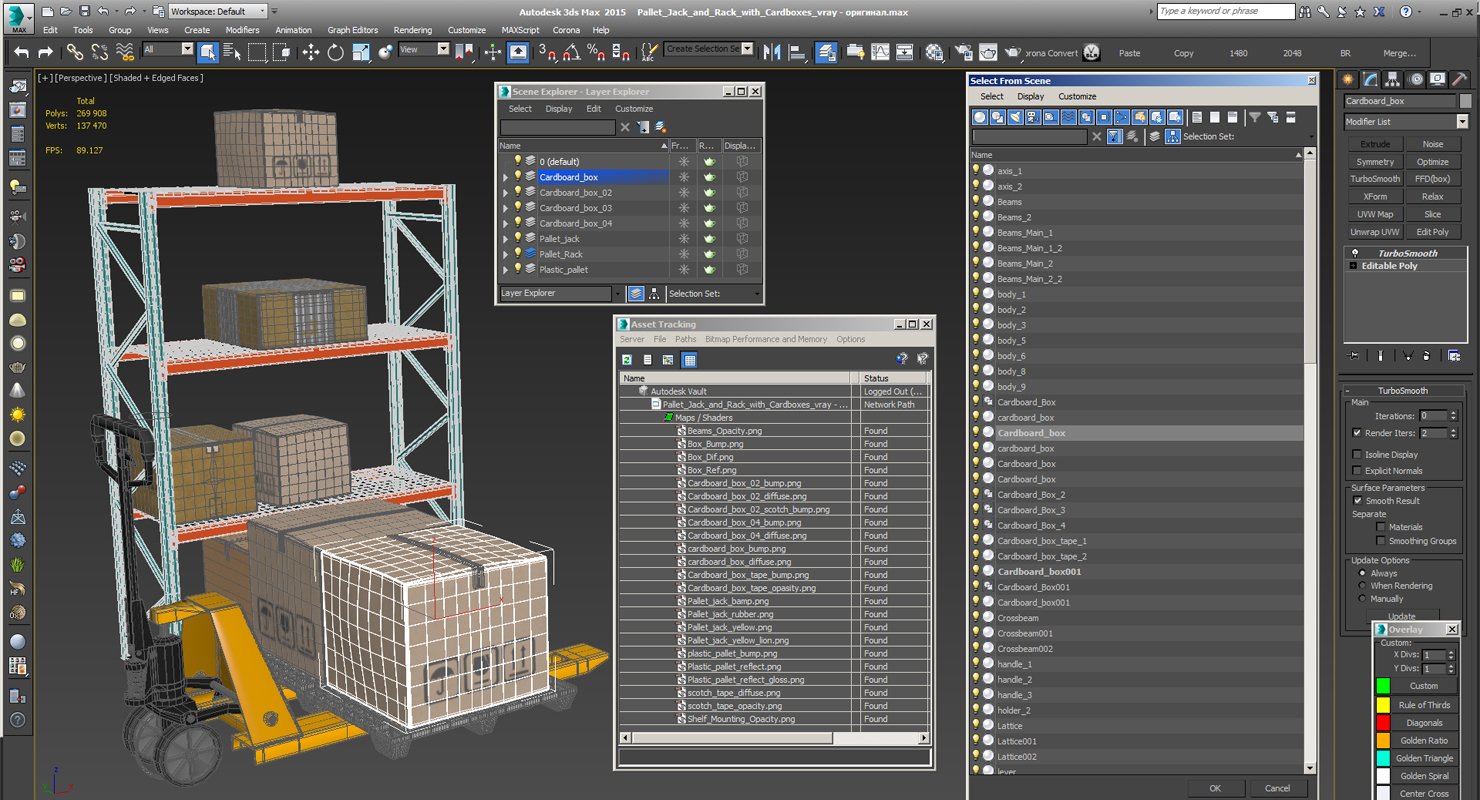
Task: Activate the Select Object tool
Action: tap(208, 52)
